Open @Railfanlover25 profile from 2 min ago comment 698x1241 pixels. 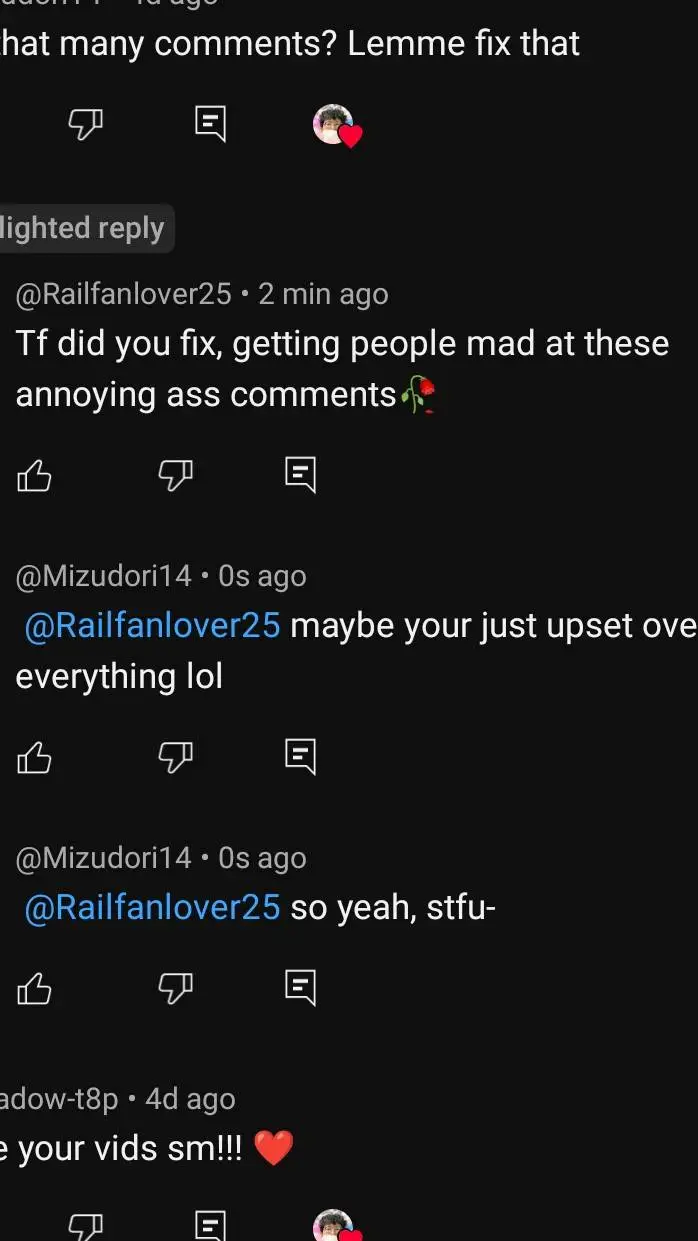tap(124, 294)
